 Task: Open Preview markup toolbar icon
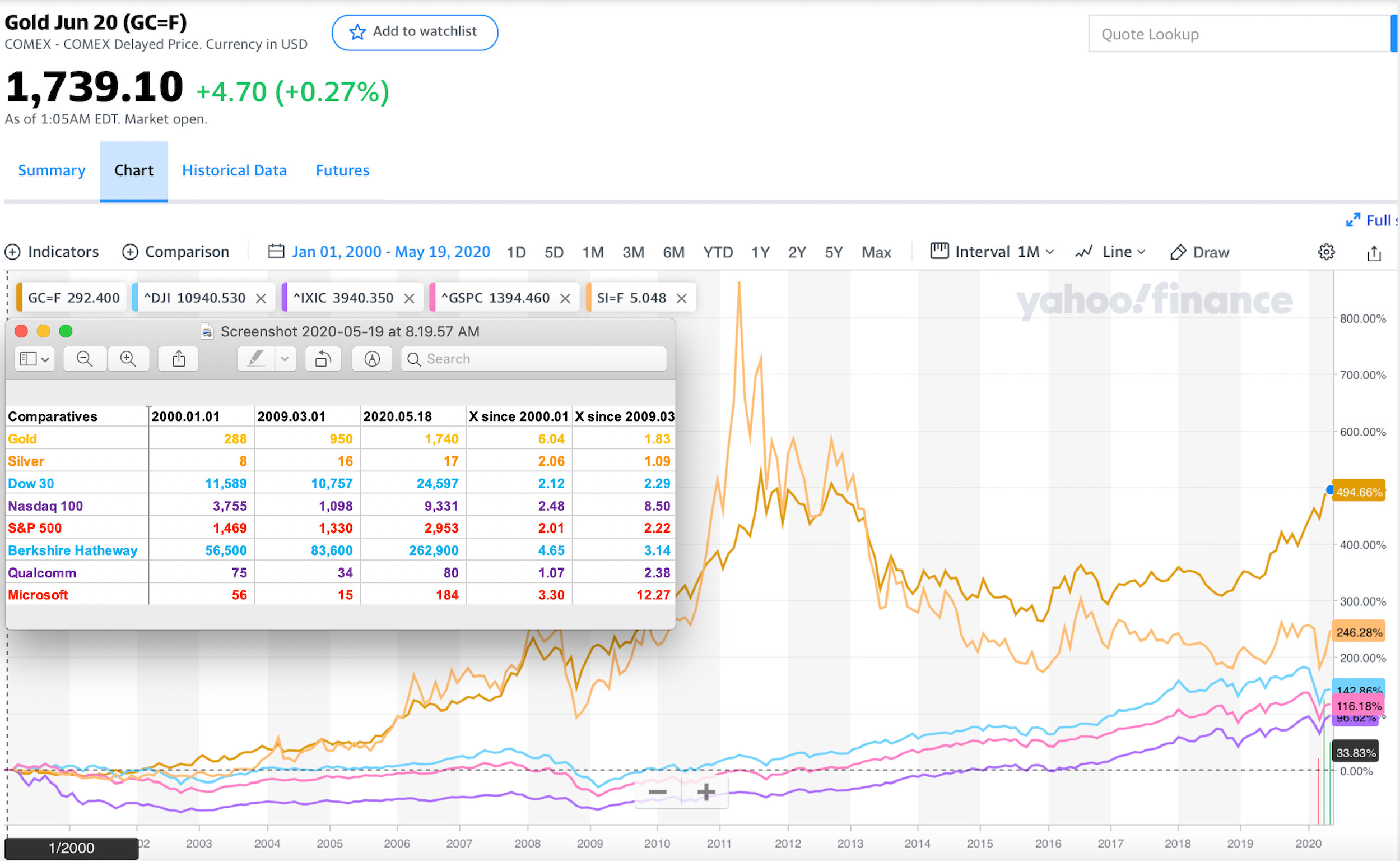(x=371, y=359)
